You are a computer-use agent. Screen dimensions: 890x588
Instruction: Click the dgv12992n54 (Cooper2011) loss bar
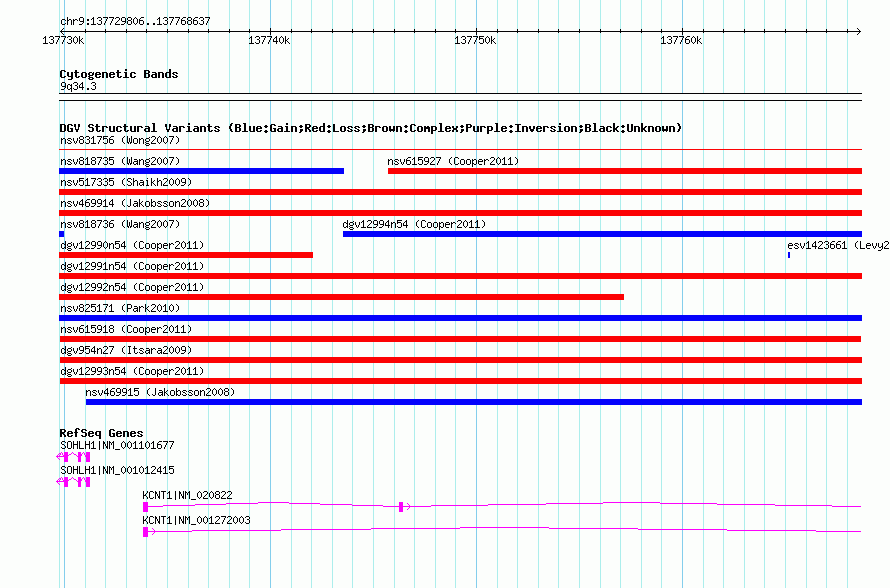(342, 297)
